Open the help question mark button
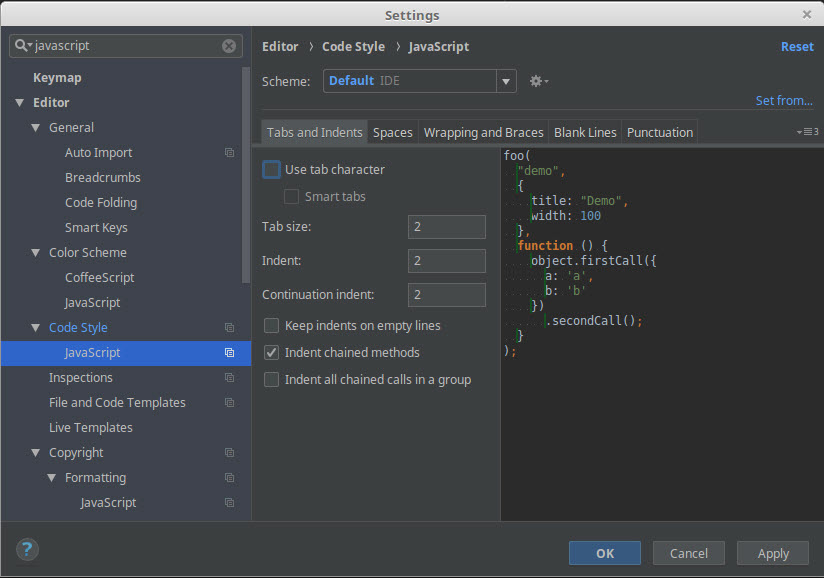 (27, 551)
